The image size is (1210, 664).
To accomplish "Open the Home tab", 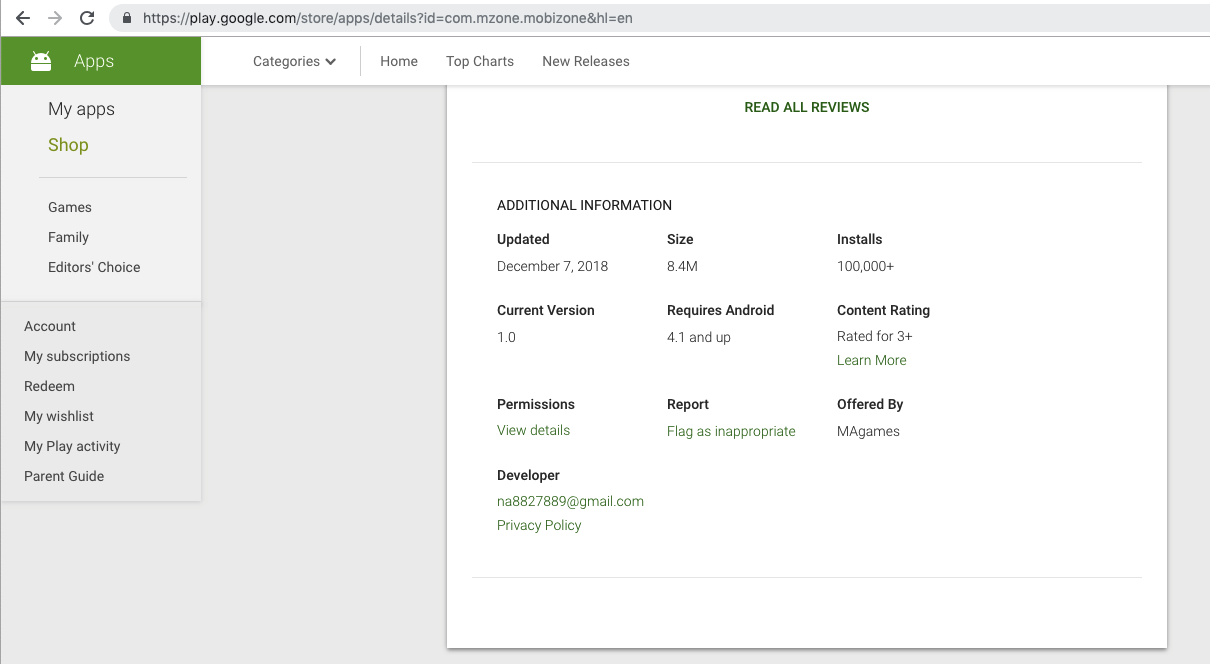I will tap(399, 61).
